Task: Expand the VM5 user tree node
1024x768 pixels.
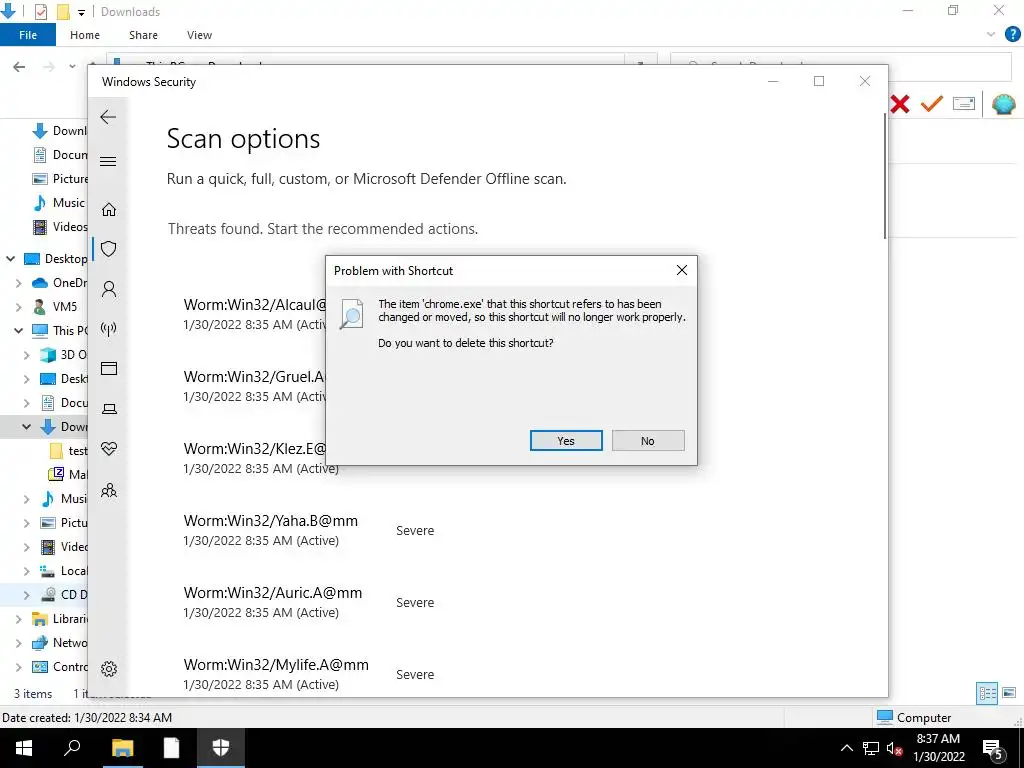Action: click(18, 307)
